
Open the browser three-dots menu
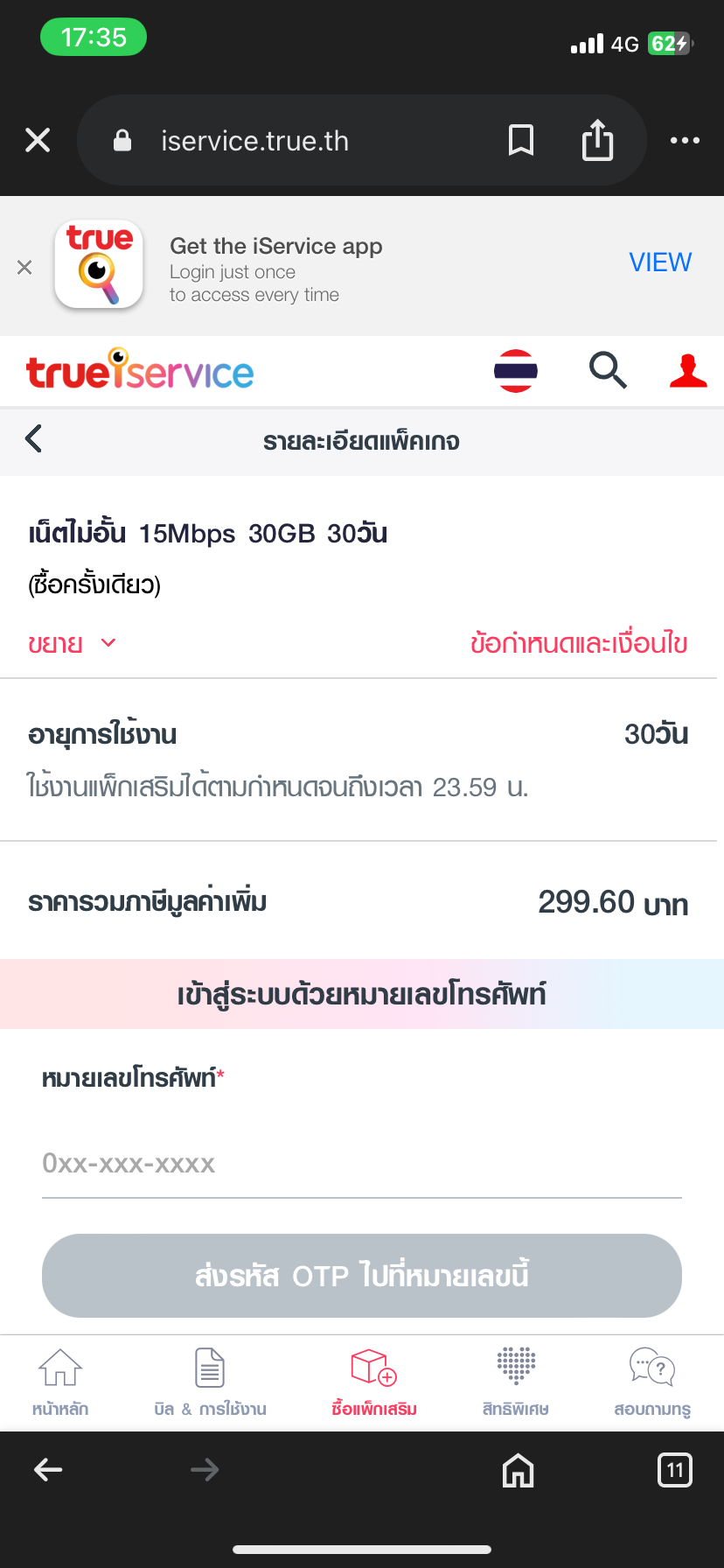[685, 140]
